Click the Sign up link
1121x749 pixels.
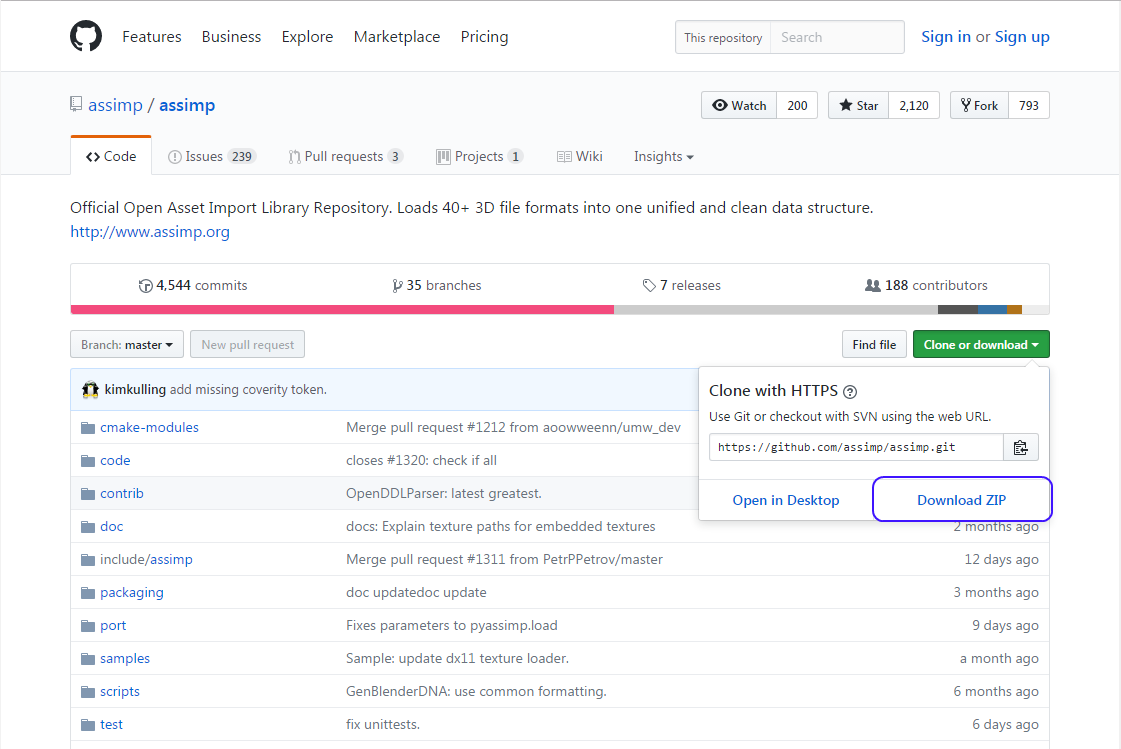tap(1022, 36)
